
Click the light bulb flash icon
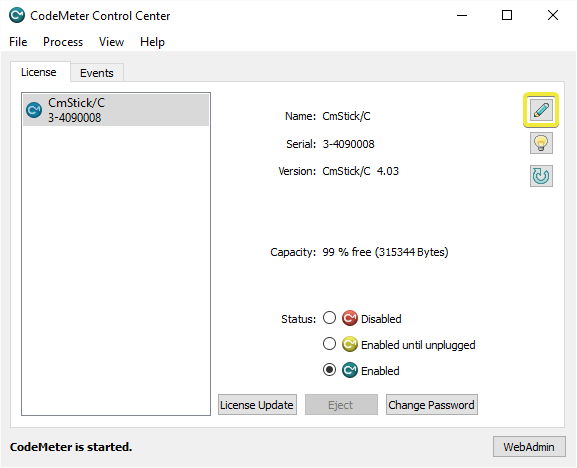(x=541, y=143)
